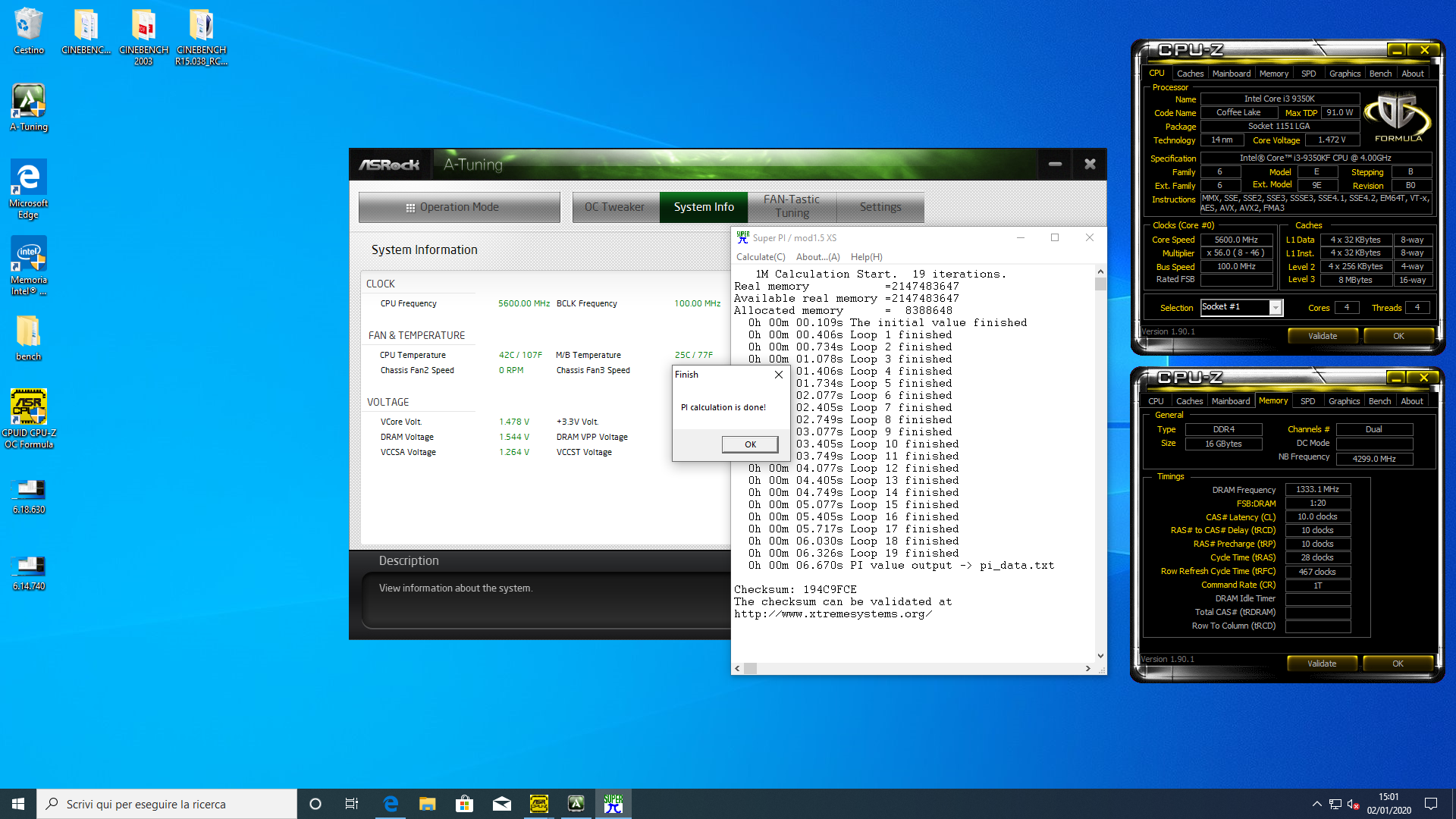This screenshot has width=1456, height=819.
Task: Open the Mainboard tab in the top CPU-Z window
Action: [1232, 74]
